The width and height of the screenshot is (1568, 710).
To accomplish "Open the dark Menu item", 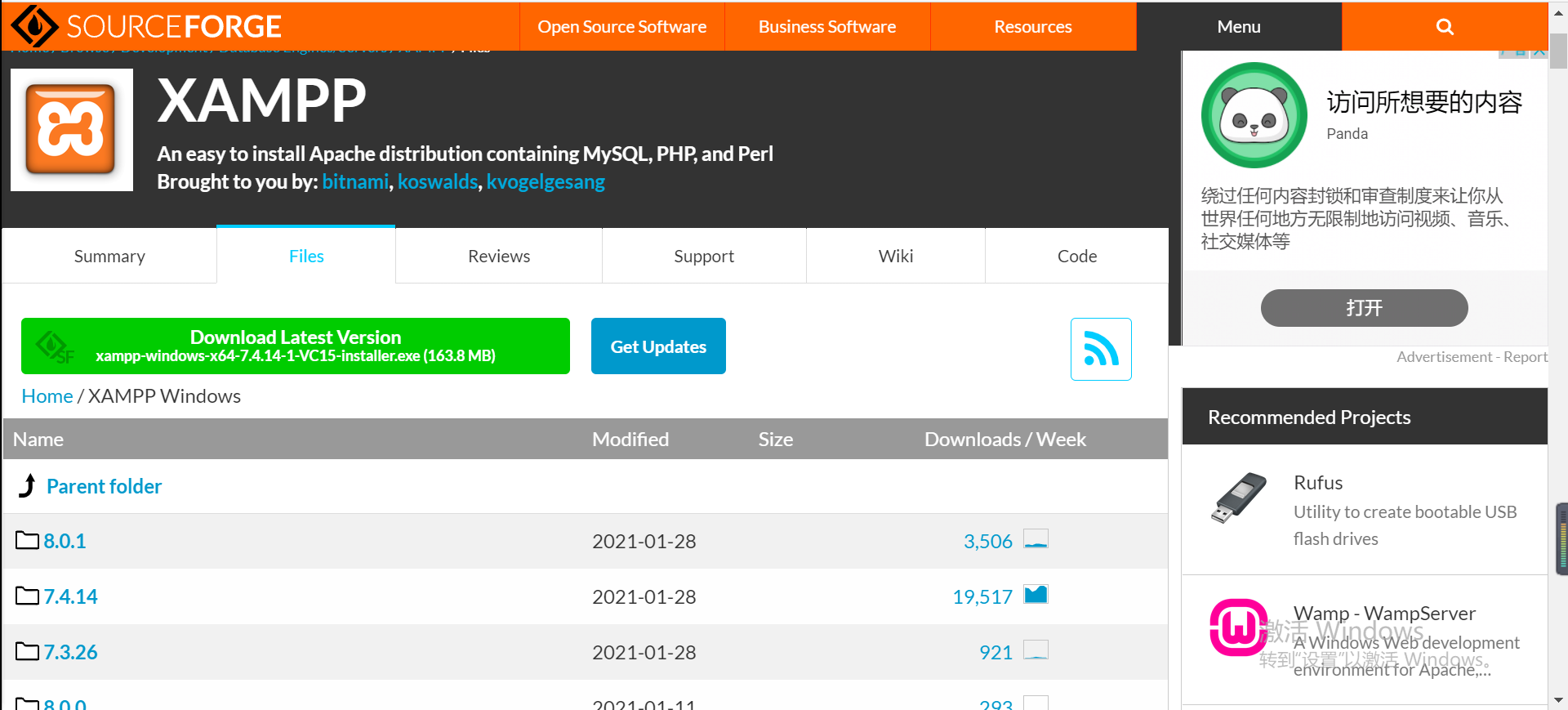I will click(x=1239, y=27).
